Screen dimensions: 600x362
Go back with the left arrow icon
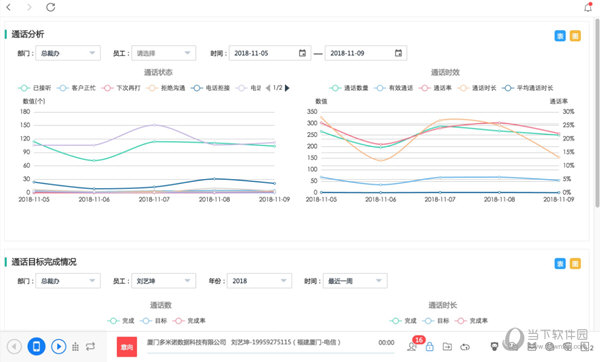tap(9, 7)
